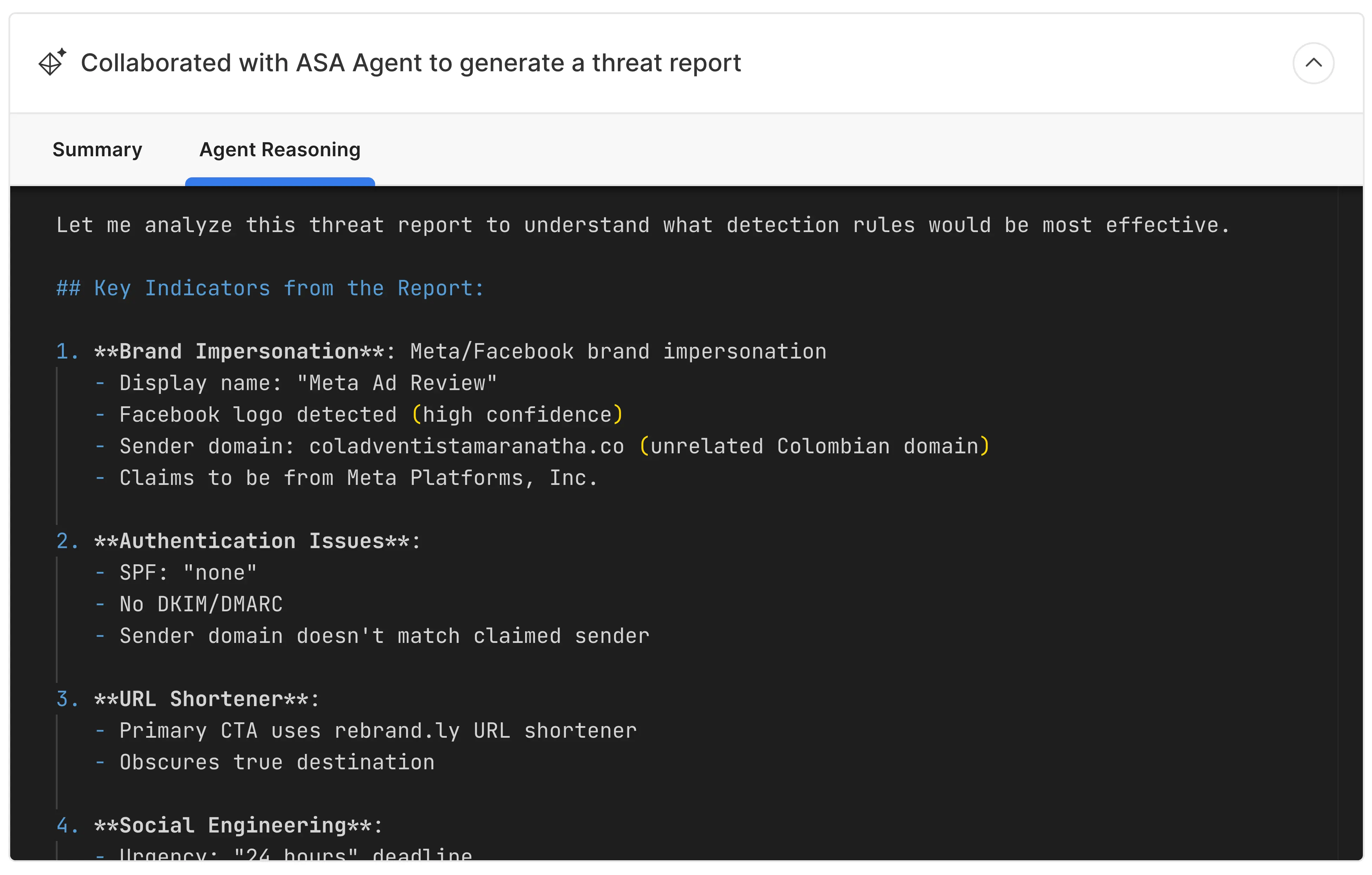Click the 'Key Indicators from the Report' heading
Image resolution: width=1372 pixels, height=875 pixels.
(x=270, y=288)
